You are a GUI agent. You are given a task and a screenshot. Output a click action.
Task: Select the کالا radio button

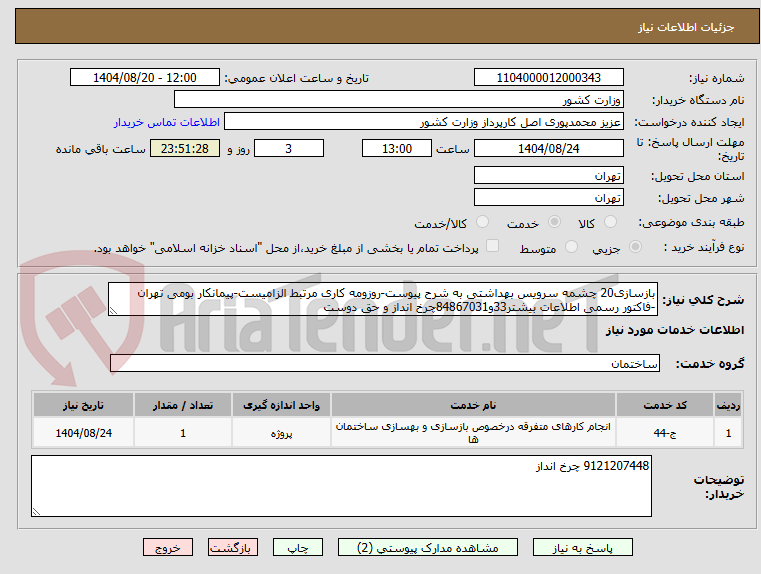pos(610,222)
